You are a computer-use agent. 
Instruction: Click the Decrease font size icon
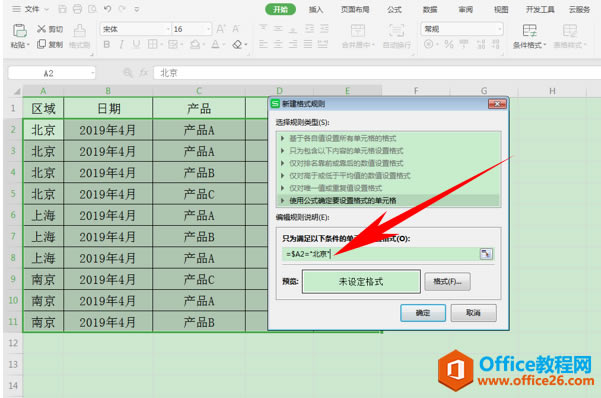pyautogui.click(x=236, y=29)
